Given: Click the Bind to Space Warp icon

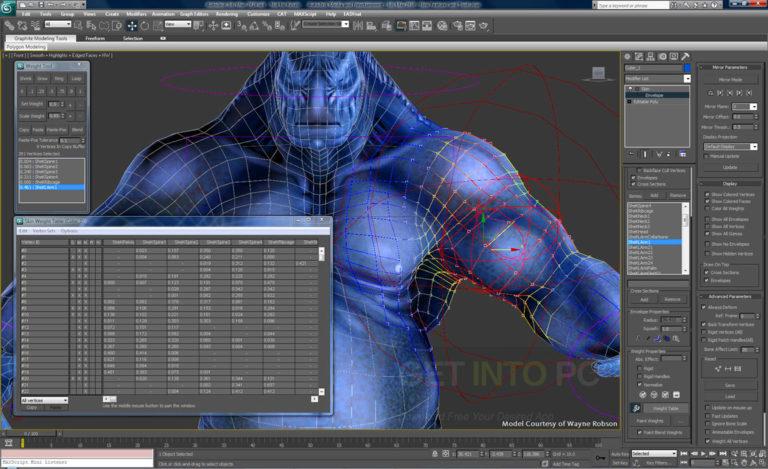Looking at the screenshot, I should 35,25.
